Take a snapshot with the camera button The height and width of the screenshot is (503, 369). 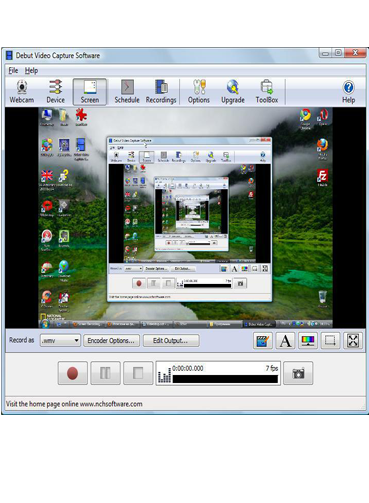(x=298, y=373)
